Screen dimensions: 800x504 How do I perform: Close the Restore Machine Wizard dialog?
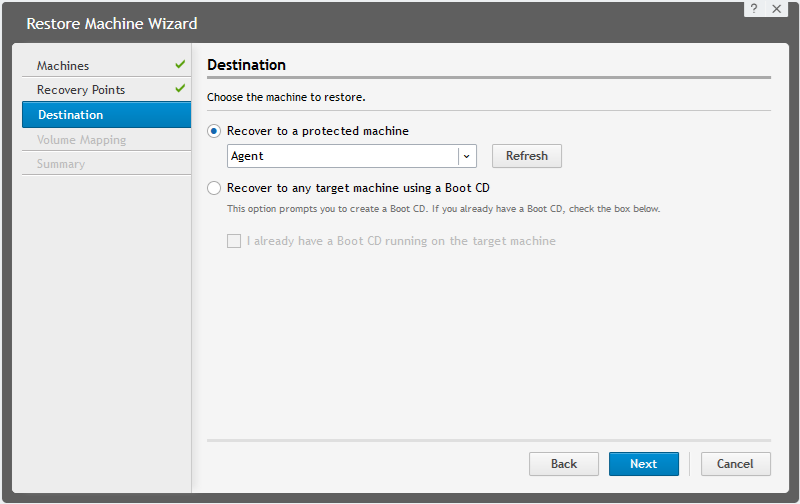click(777, 8)
